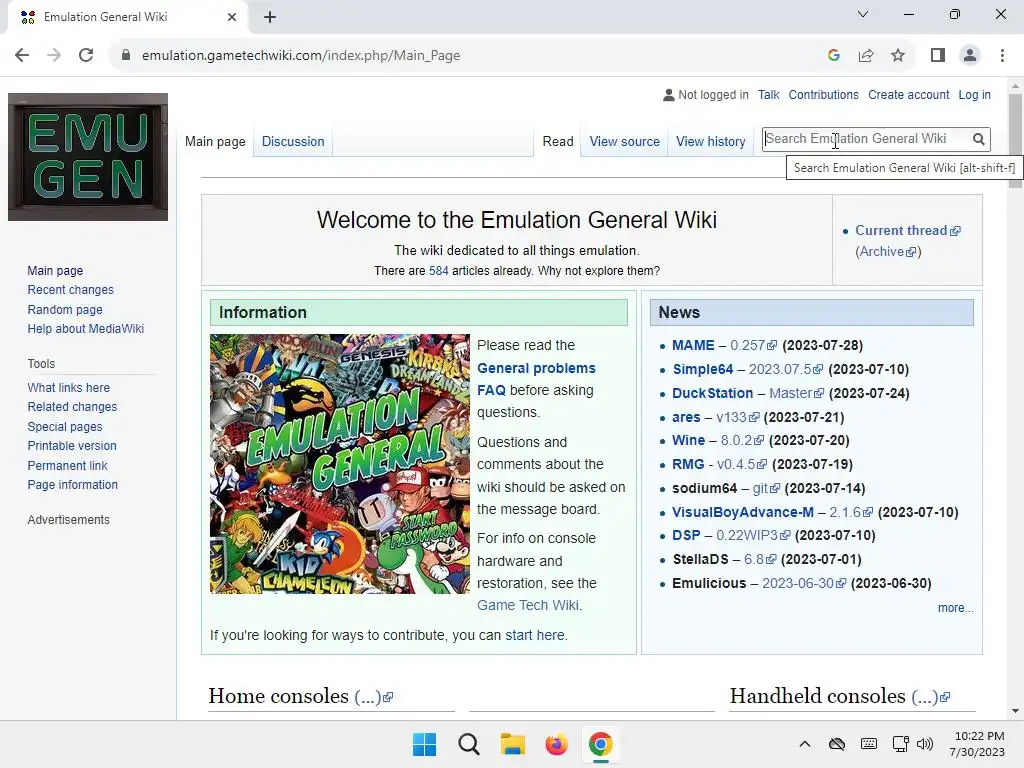This screenshot has width=1024, height=768.
Task: Click the volume speaker tray icon
Action: (925, 744)
